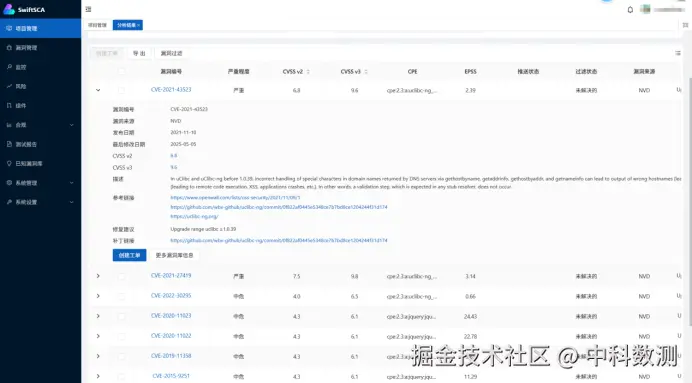Image resolution: width=692 pixels, height=383 pixels.
Task: Open the CVE-2021-43523 link in table
Action: point(171,90)
